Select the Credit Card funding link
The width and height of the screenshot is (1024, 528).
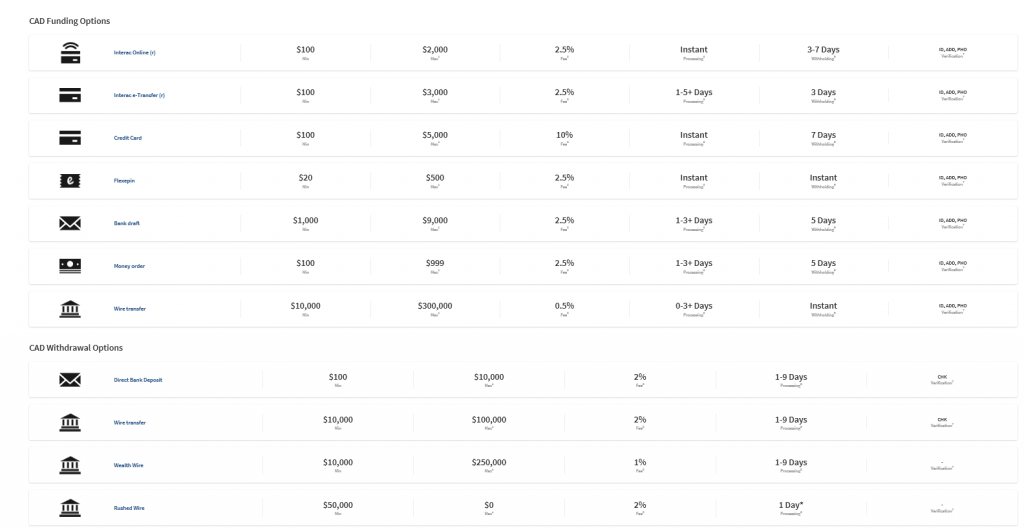coord(127,138)
